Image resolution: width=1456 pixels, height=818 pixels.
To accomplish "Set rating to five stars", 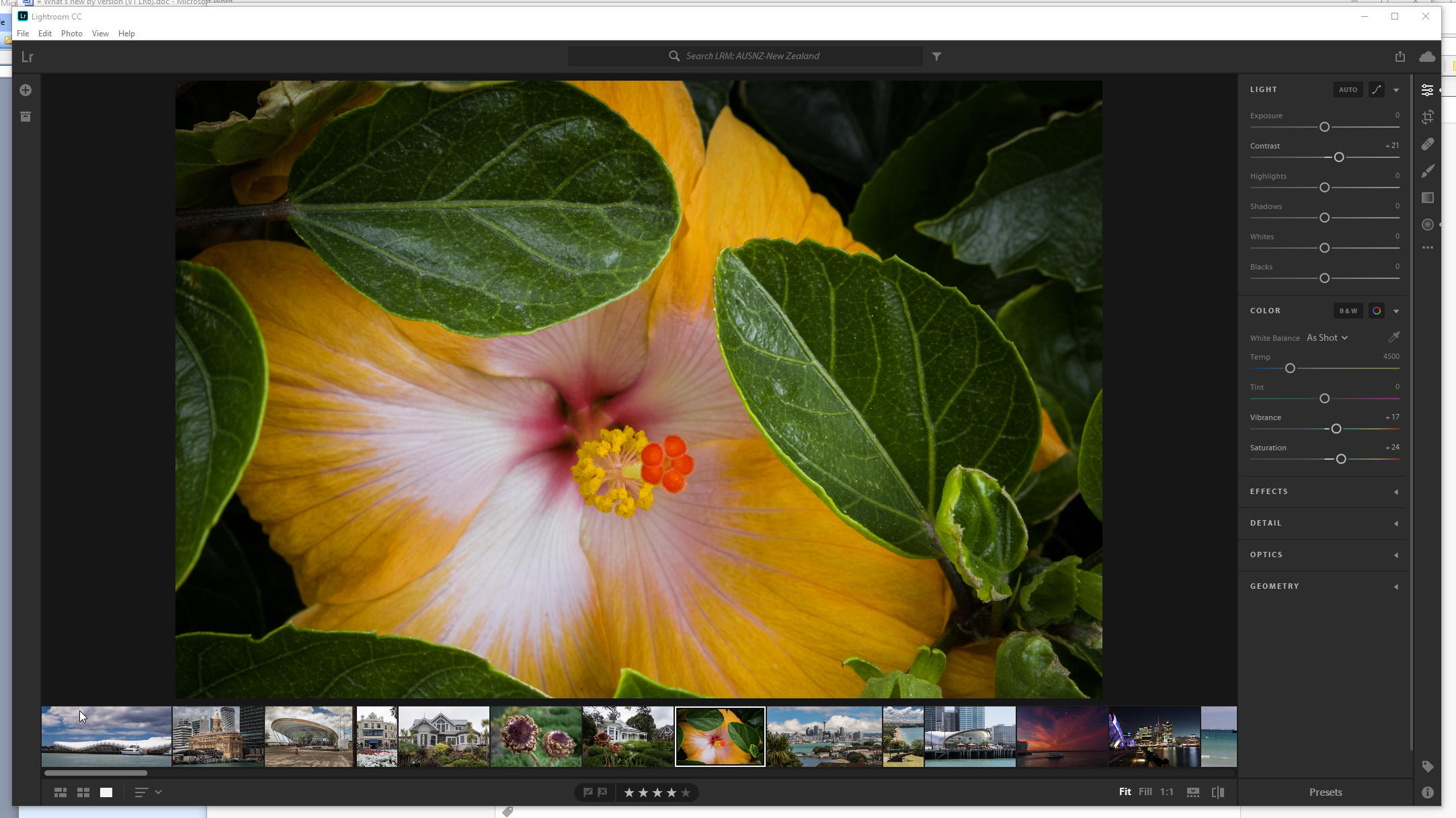I will (x=686, y=793).
